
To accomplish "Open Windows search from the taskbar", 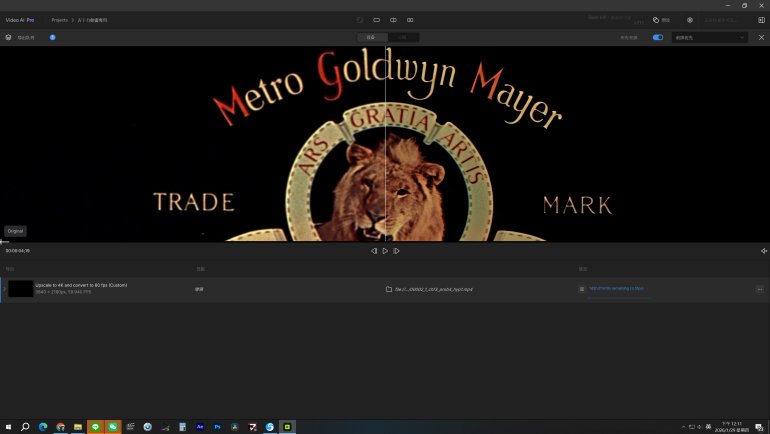I will [x=25, y=427].
